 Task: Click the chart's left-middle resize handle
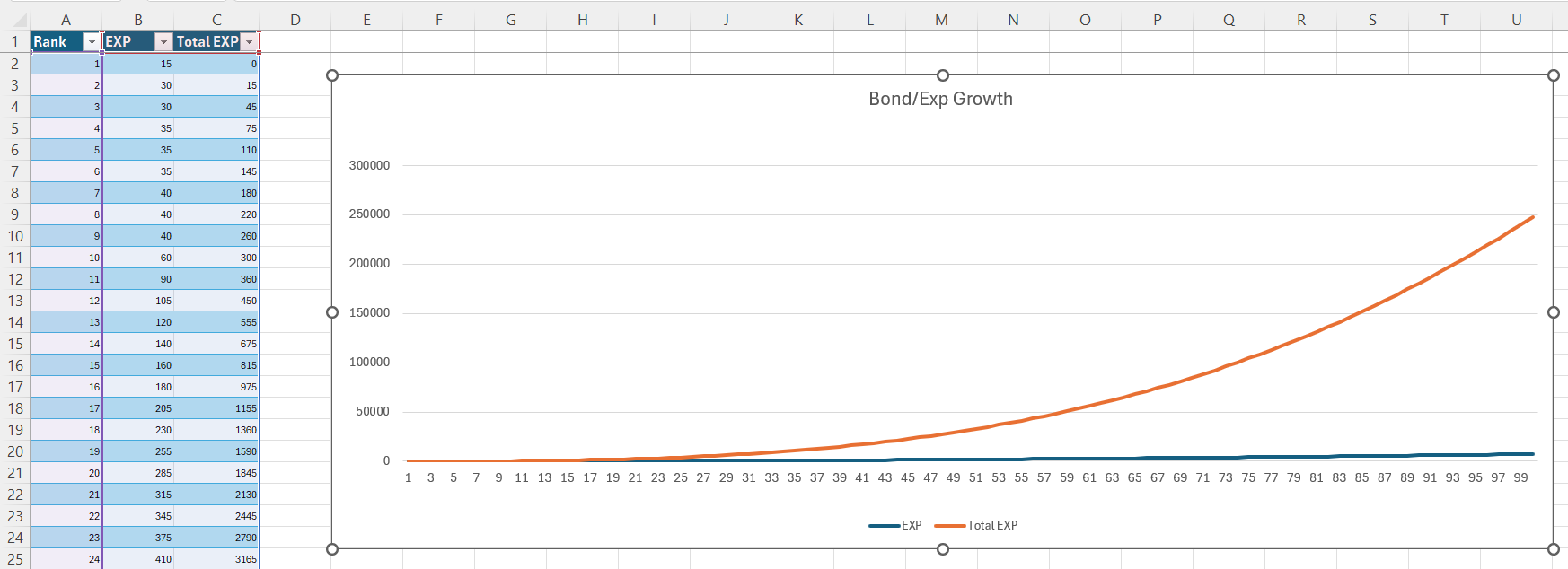tap(332, 312)
